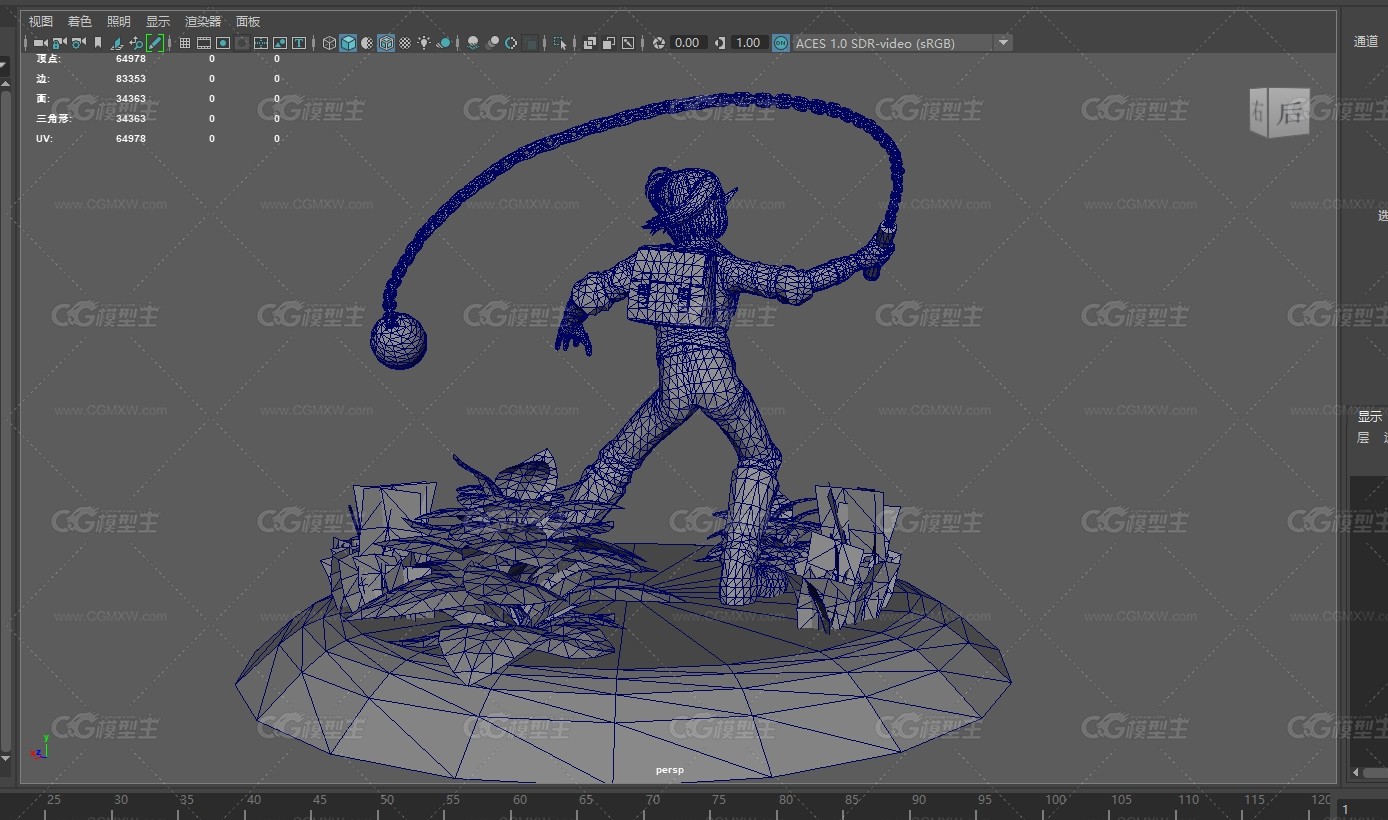The width and height of the screenshot is (1388, 820).
Task: Toggle wireframe on shaded icon
Action: tap(385, 43)
